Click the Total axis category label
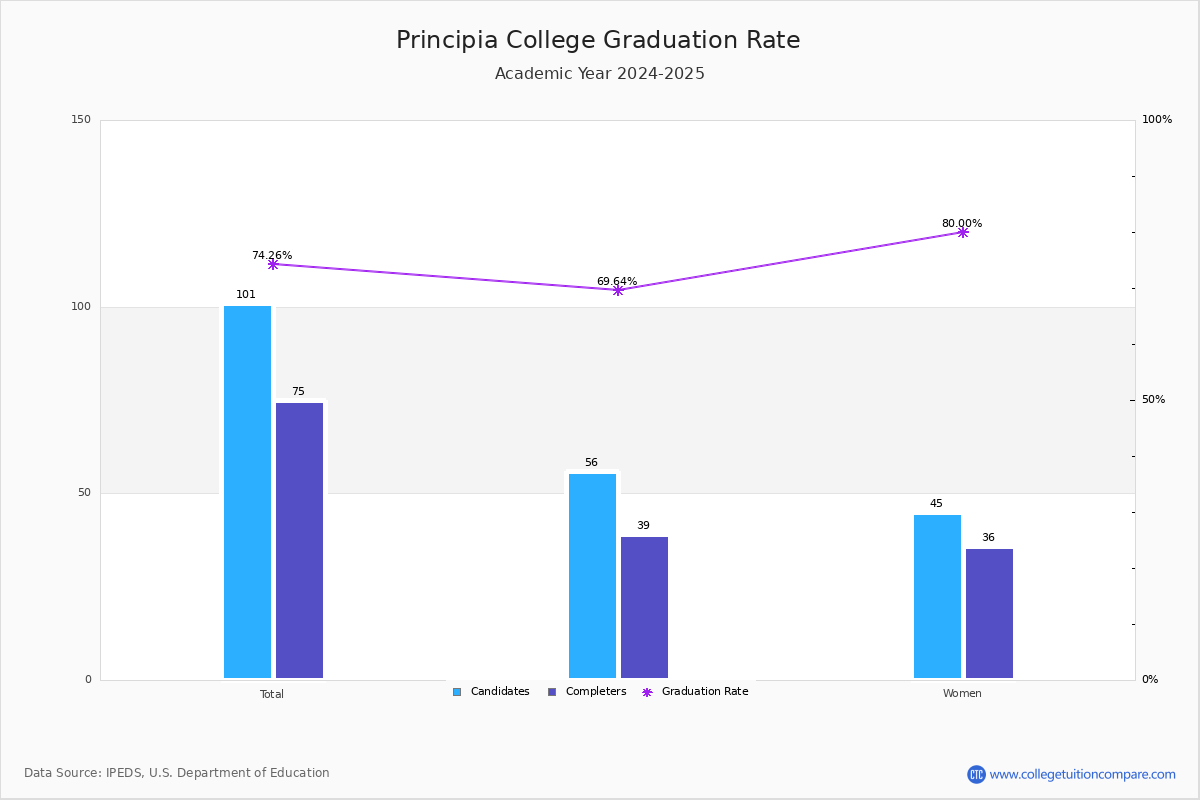Screen dimensions: 1200x800 click(x=272, y=694)
